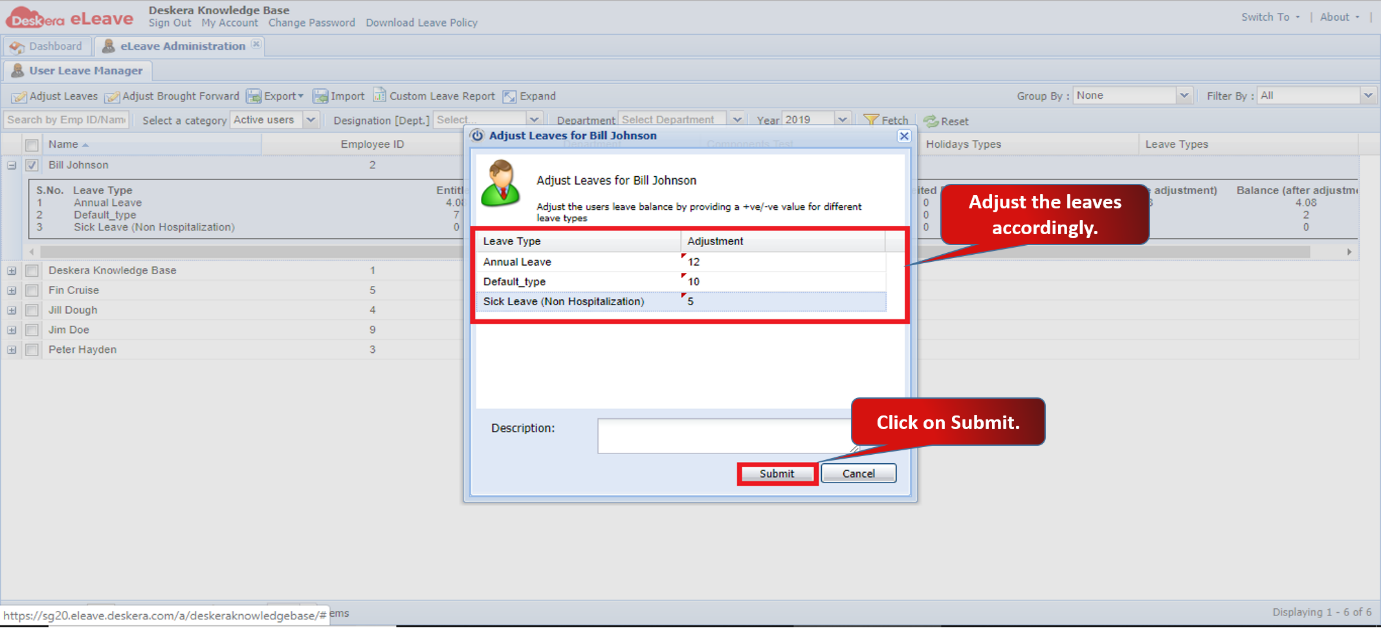Screen dimensions: 1381x629
Task: Check the Deskera Knowledge Base row checkbox
Action: coord(32,270)
